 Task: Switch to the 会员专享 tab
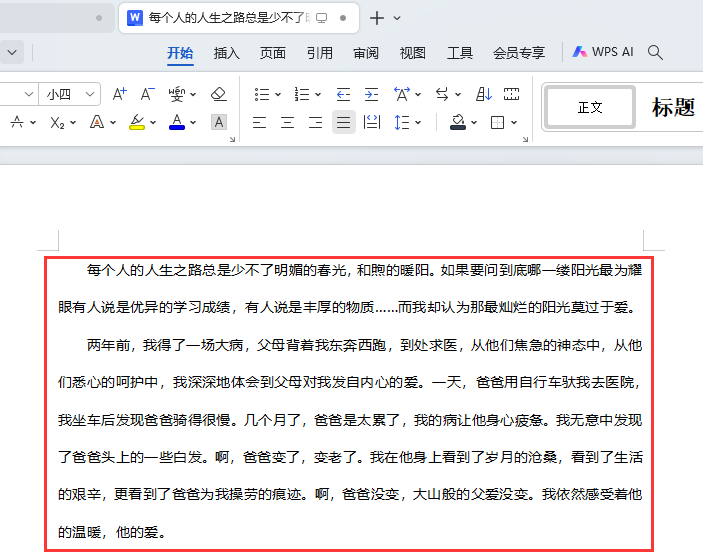click(x=519, y=53)
